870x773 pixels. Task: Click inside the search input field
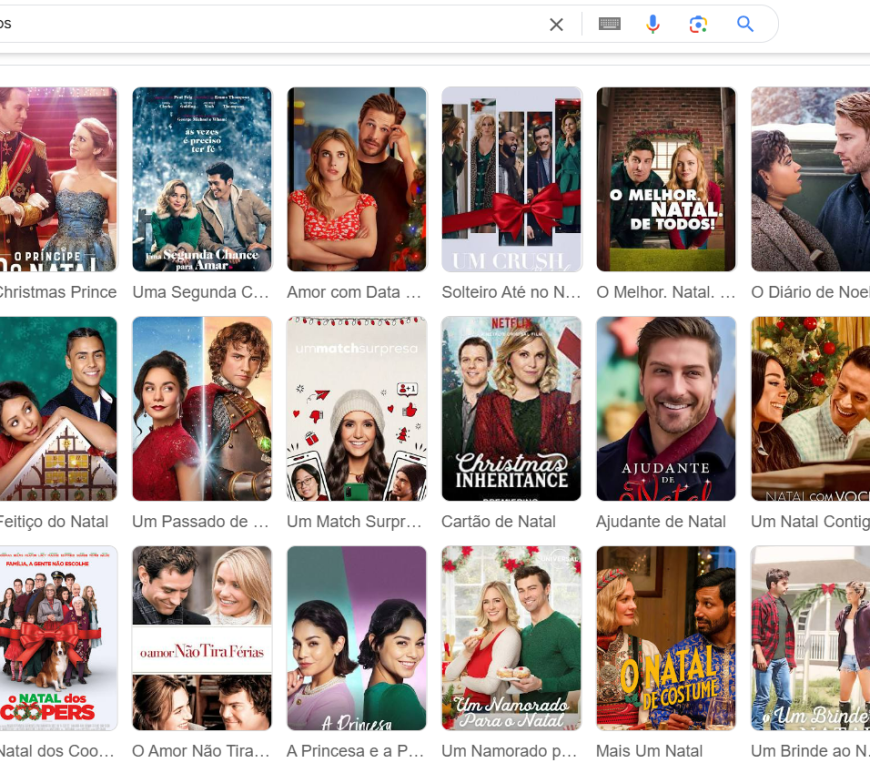(270, 25)
